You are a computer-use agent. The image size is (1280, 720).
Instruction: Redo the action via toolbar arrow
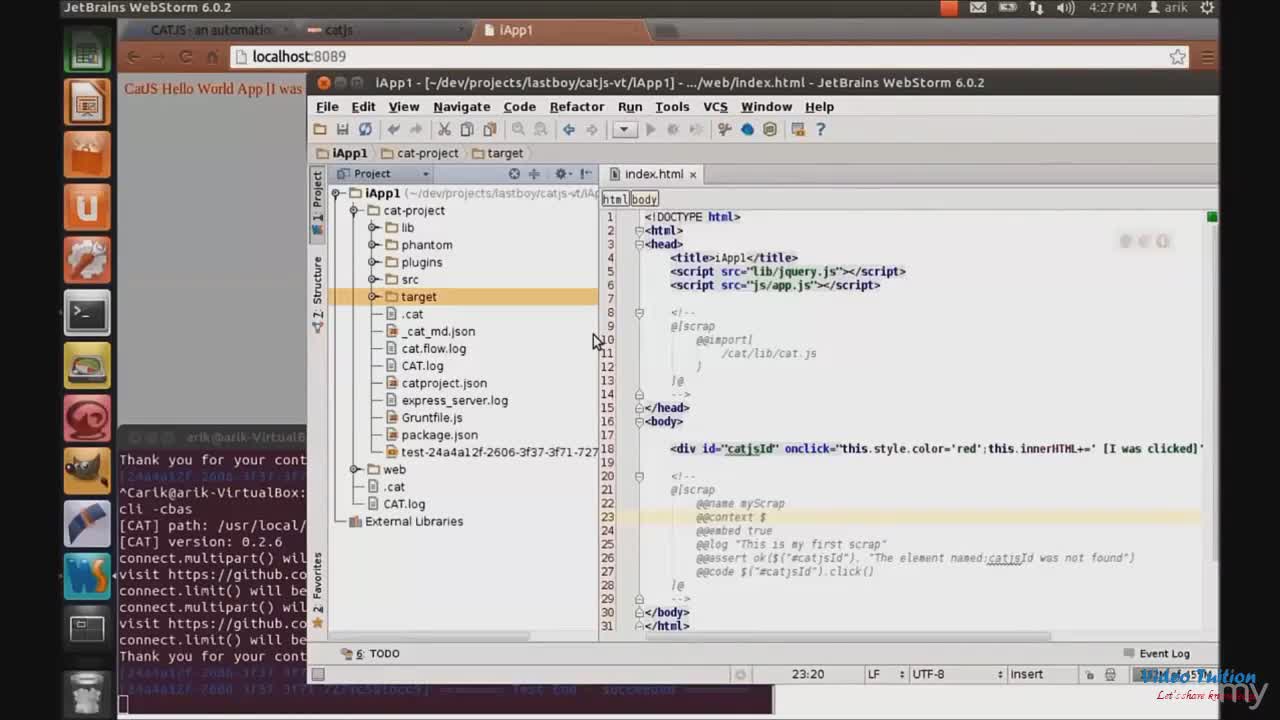[416, 129]
